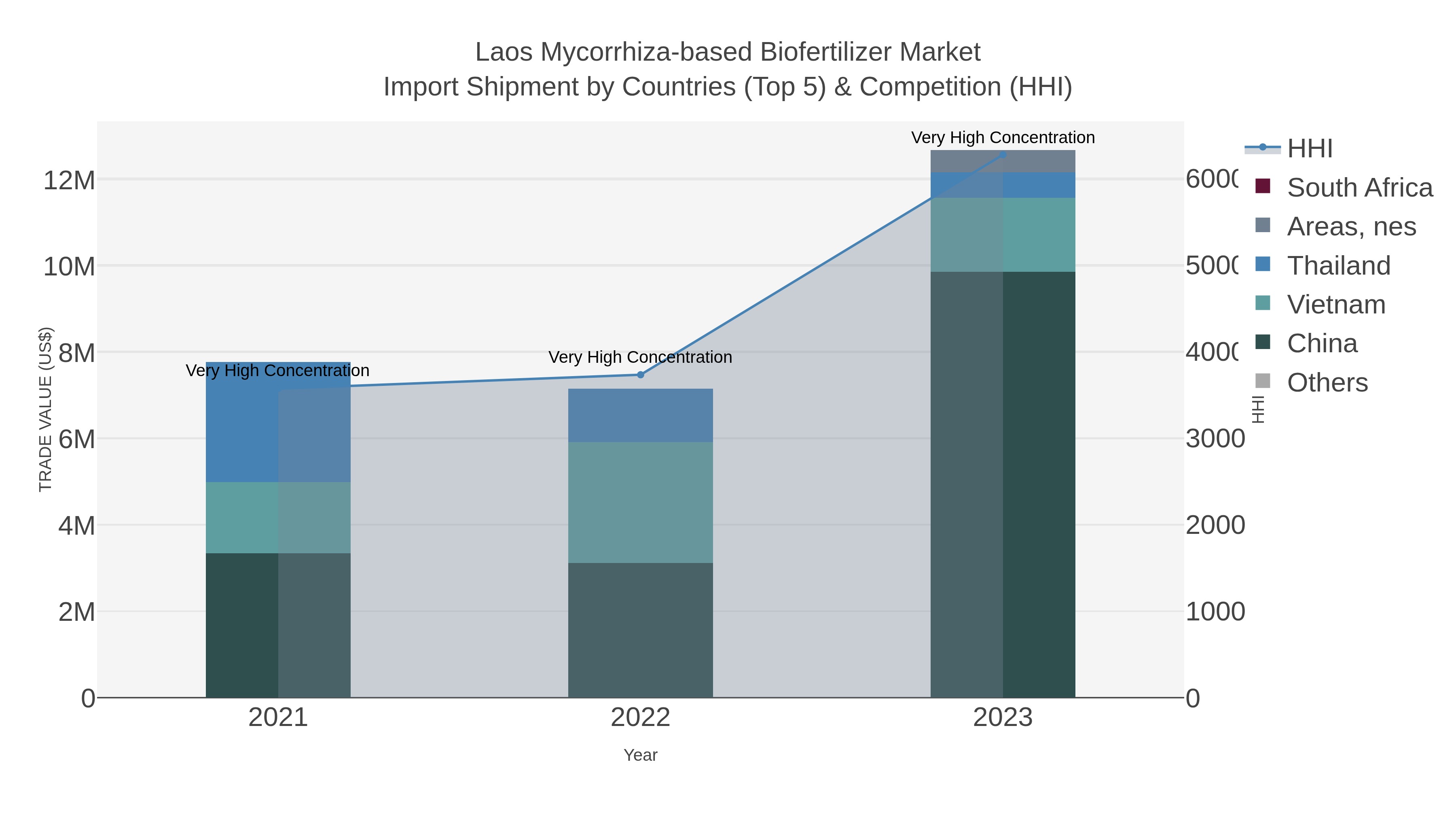Click the 3000 HHI axis tick label
The image size is (1456, 819).
coord(1215,439)
